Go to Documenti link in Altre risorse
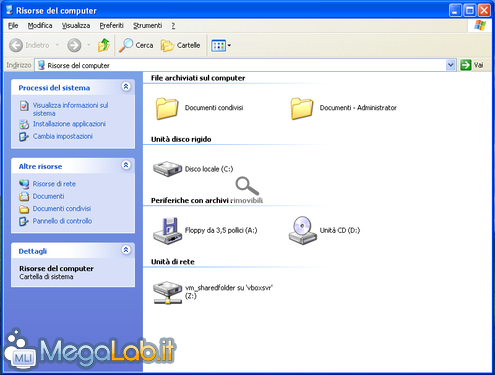Viewport: 495px width, 375px height. 48,196
